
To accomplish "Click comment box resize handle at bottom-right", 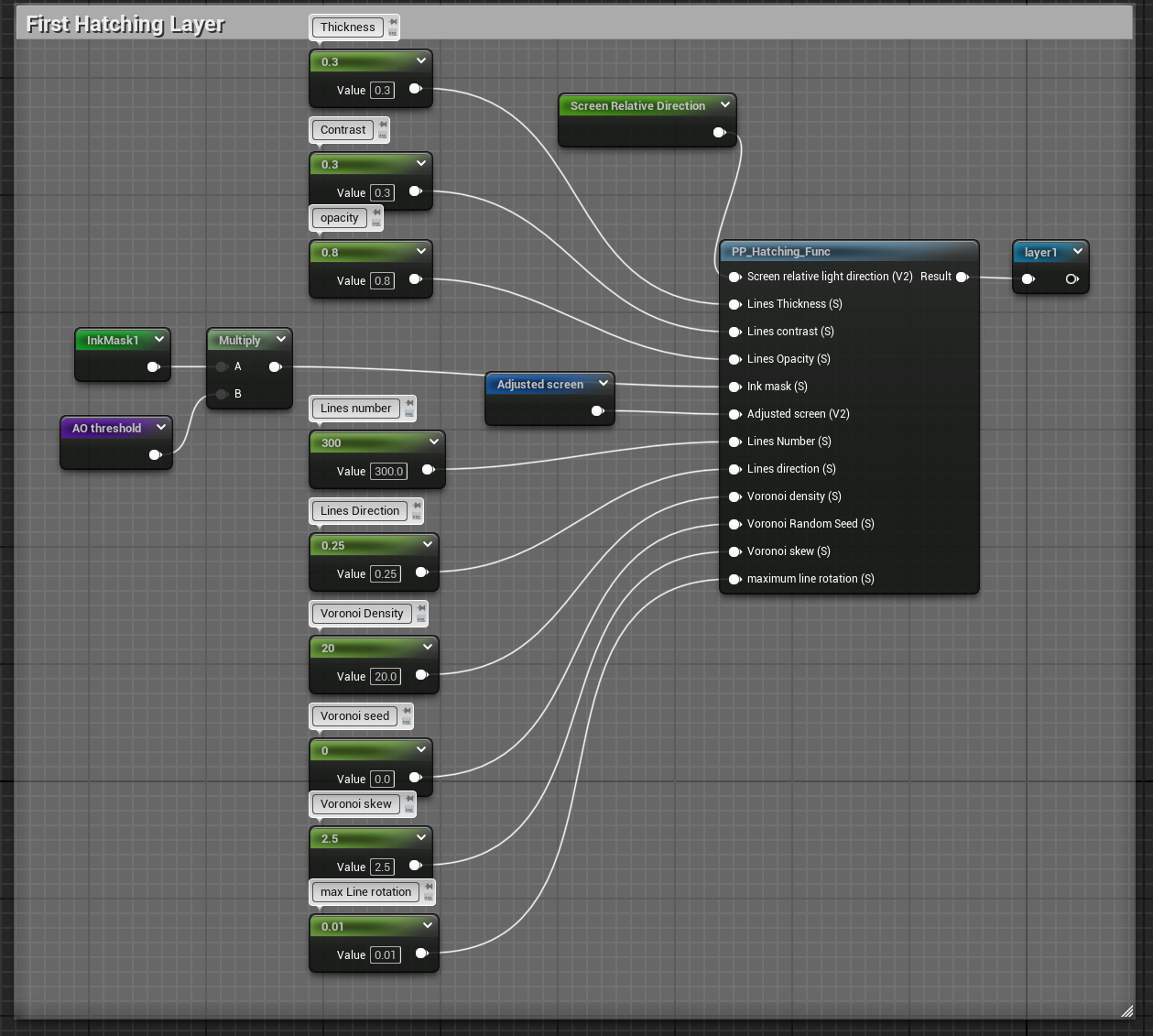I will 1126,1010.
